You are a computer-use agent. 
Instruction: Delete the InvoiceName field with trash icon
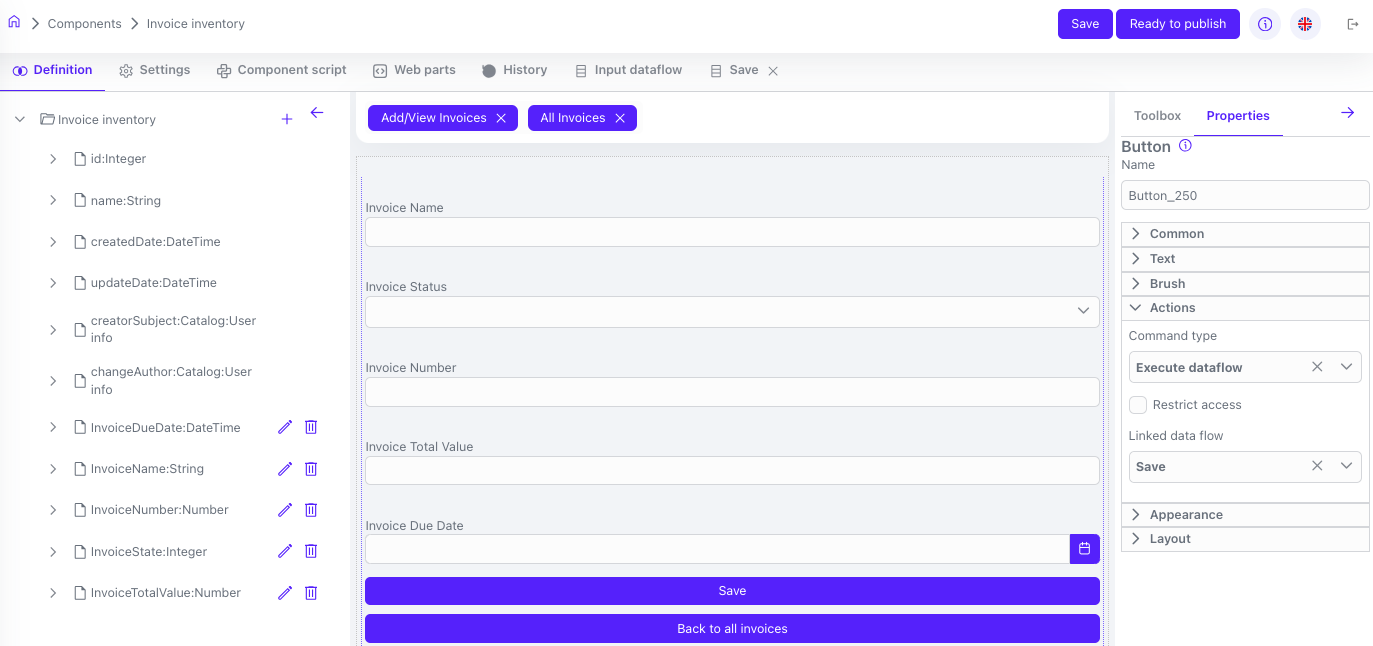311,469
